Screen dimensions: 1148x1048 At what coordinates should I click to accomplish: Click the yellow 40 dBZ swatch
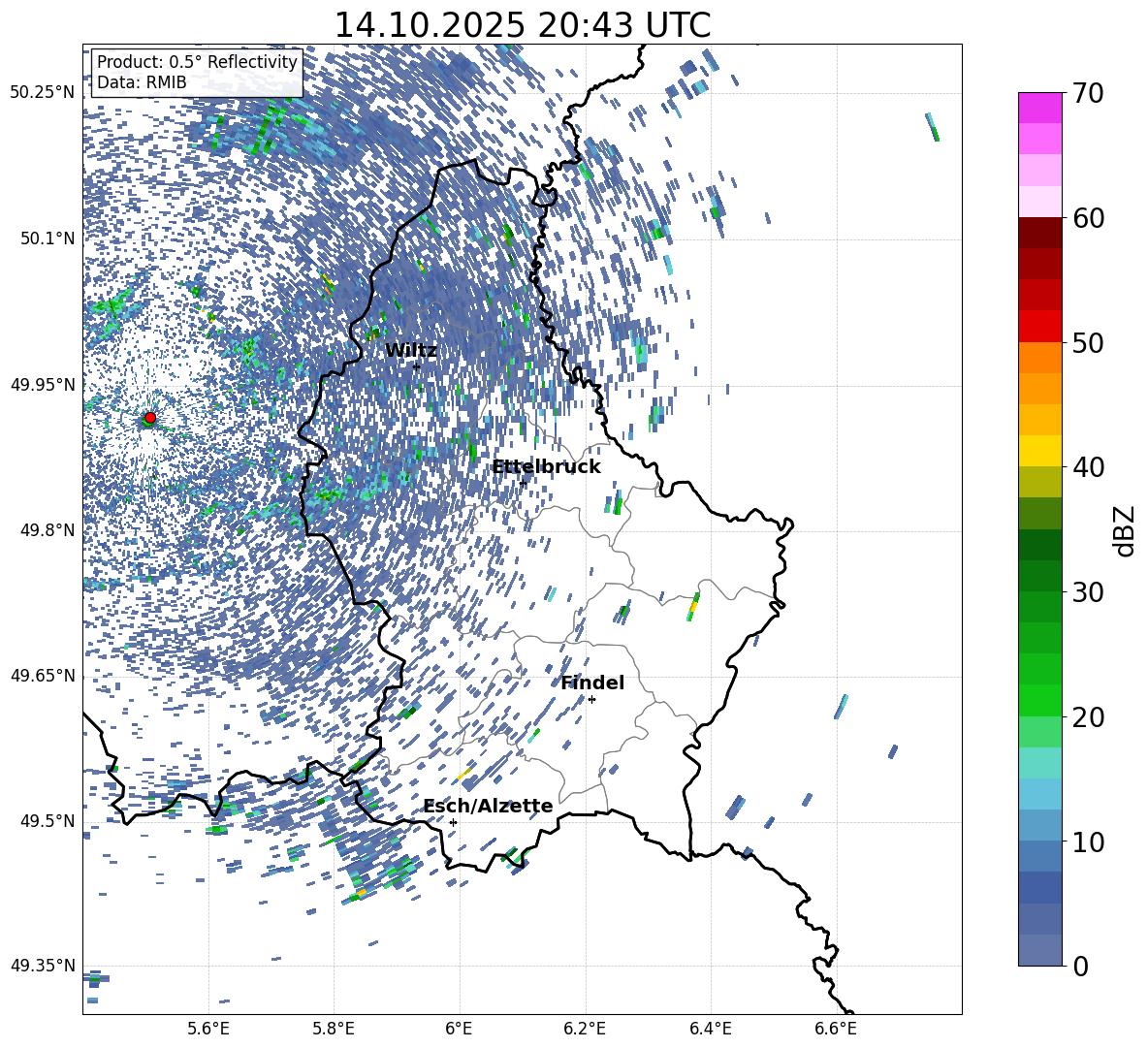click(x=1040, y=451)
